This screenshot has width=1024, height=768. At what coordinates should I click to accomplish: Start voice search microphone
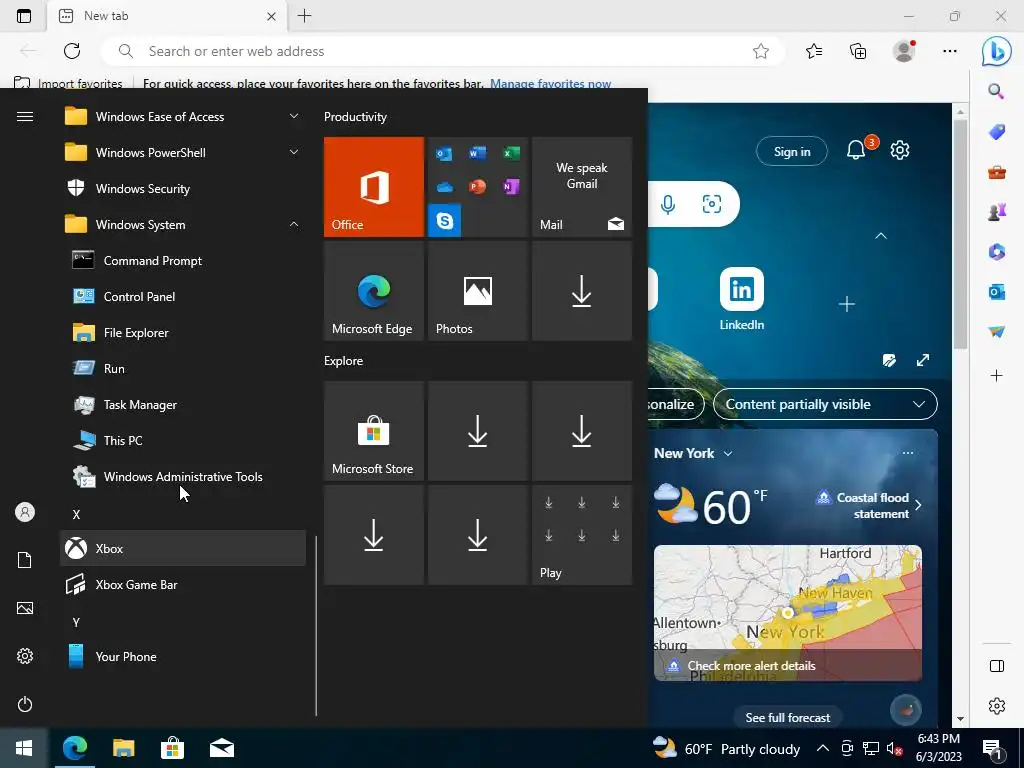667,204
